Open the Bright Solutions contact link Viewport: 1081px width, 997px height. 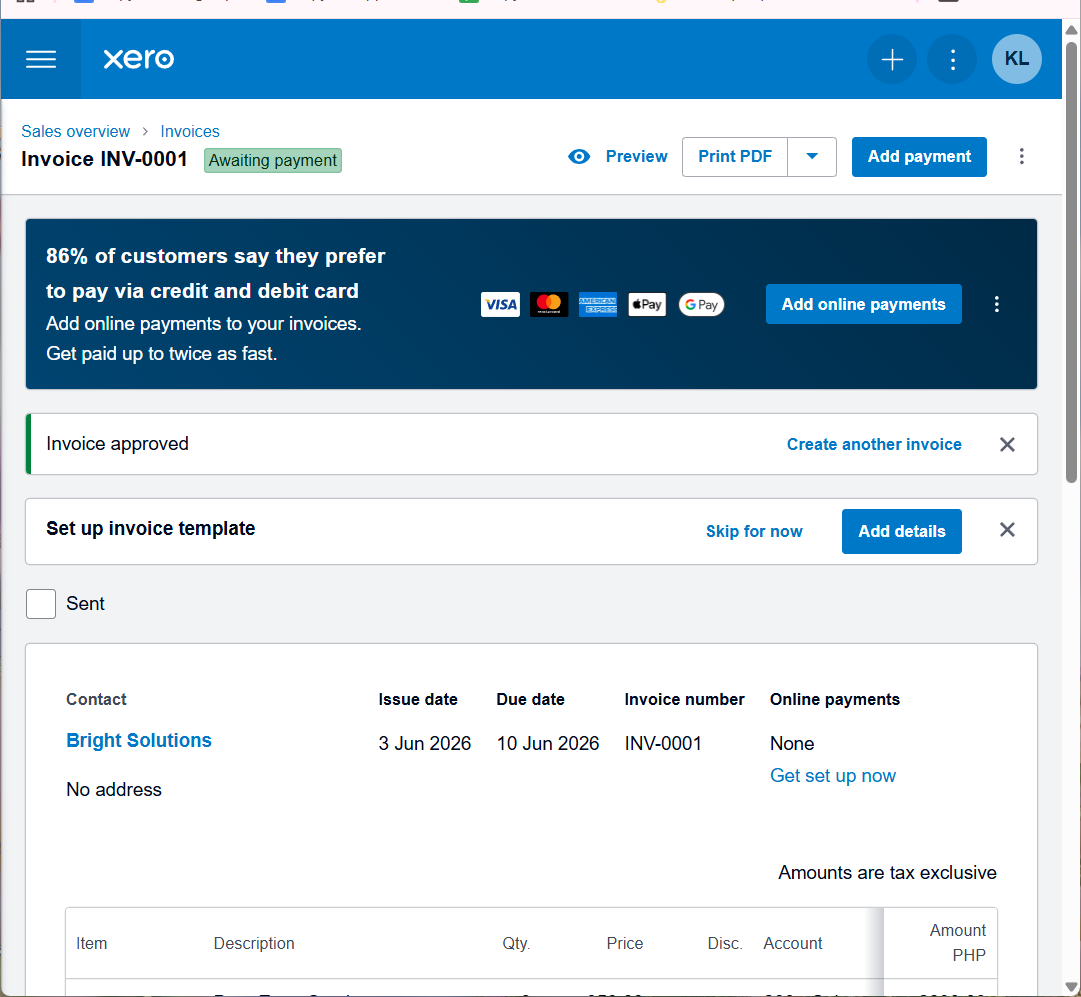click(x=139, y=741)
